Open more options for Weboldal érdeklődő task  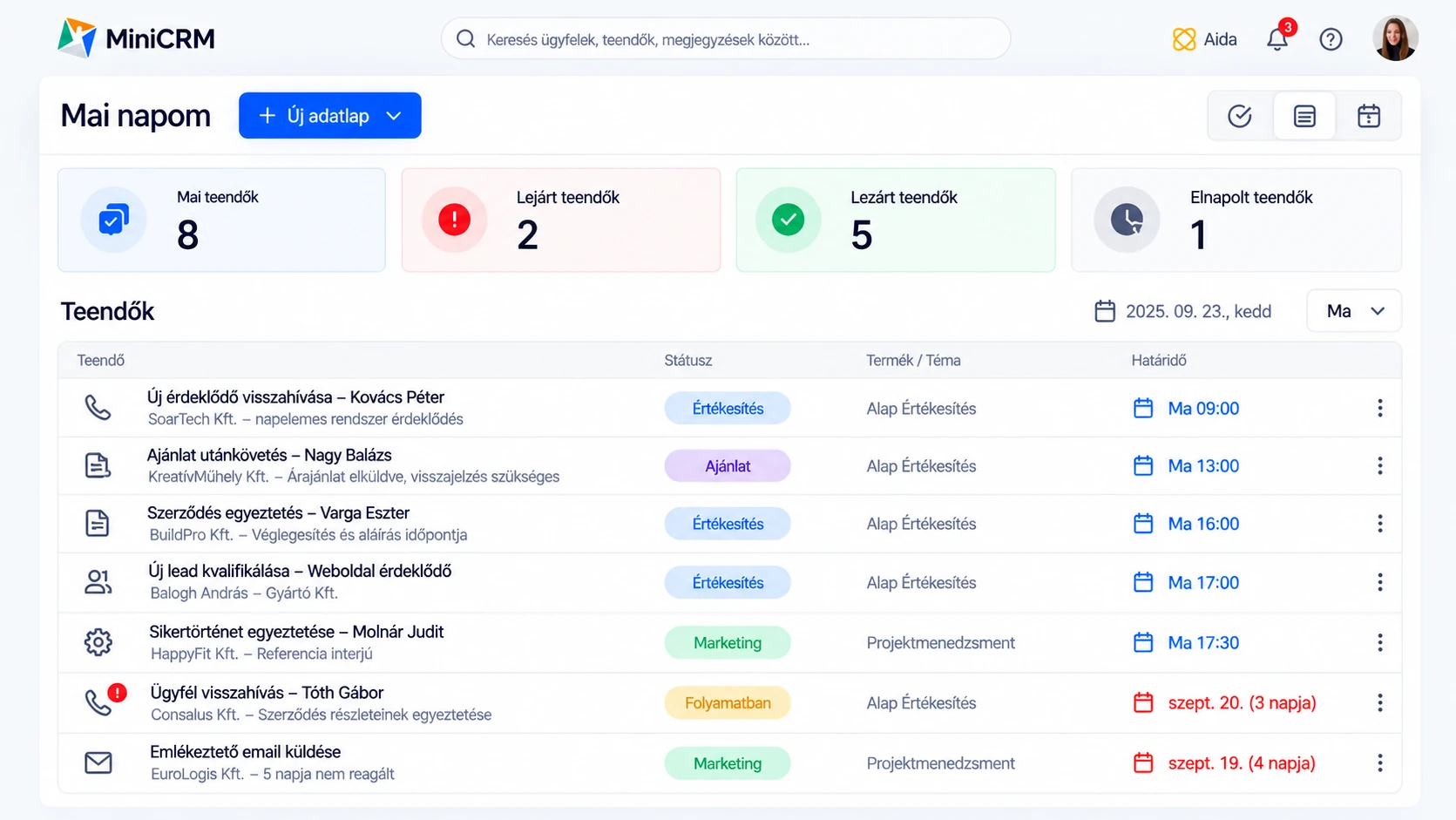[x=1380, y=582]
